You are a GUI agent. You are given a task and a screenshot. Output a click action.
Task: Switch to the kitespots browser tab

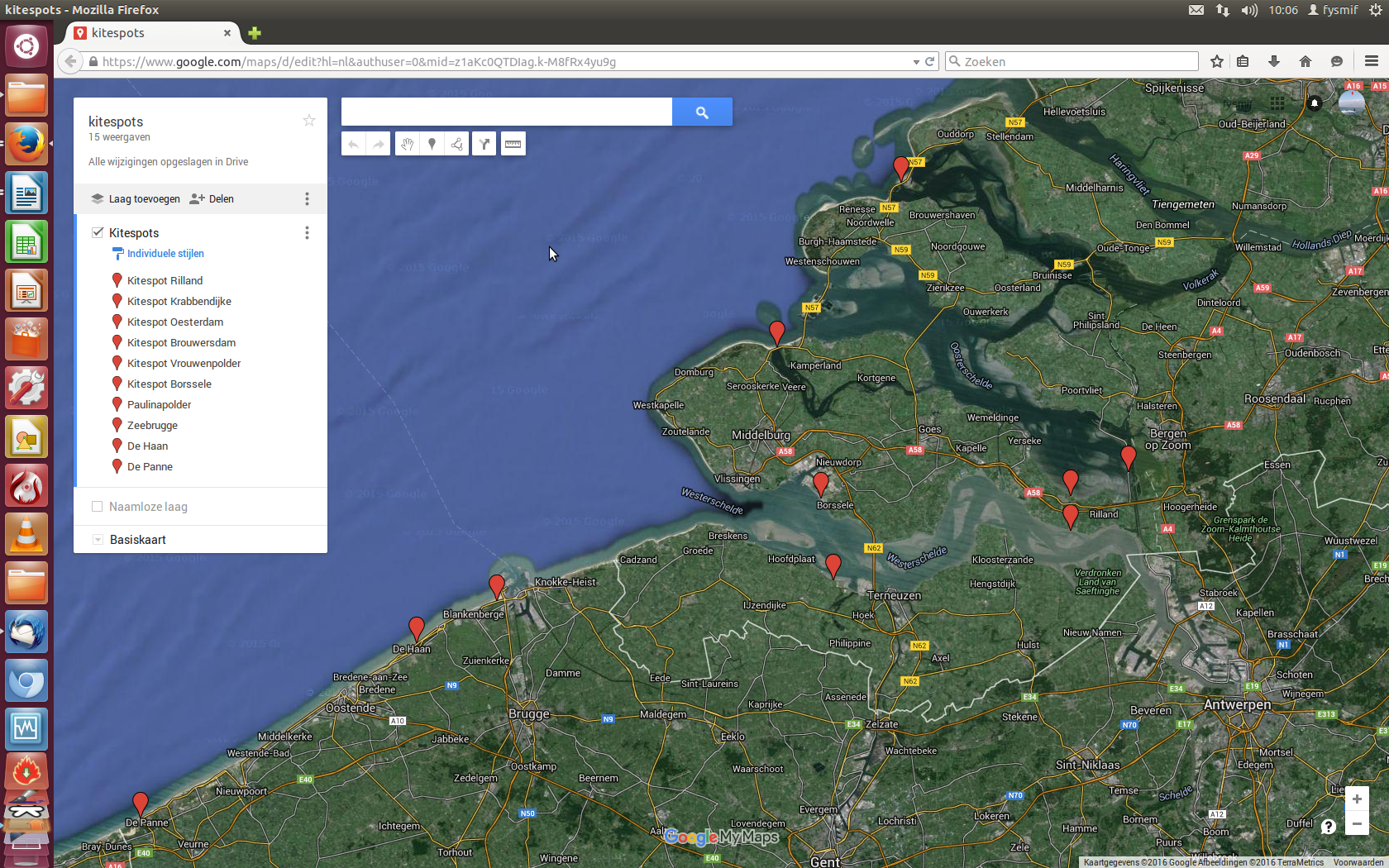tap(149, 33)
